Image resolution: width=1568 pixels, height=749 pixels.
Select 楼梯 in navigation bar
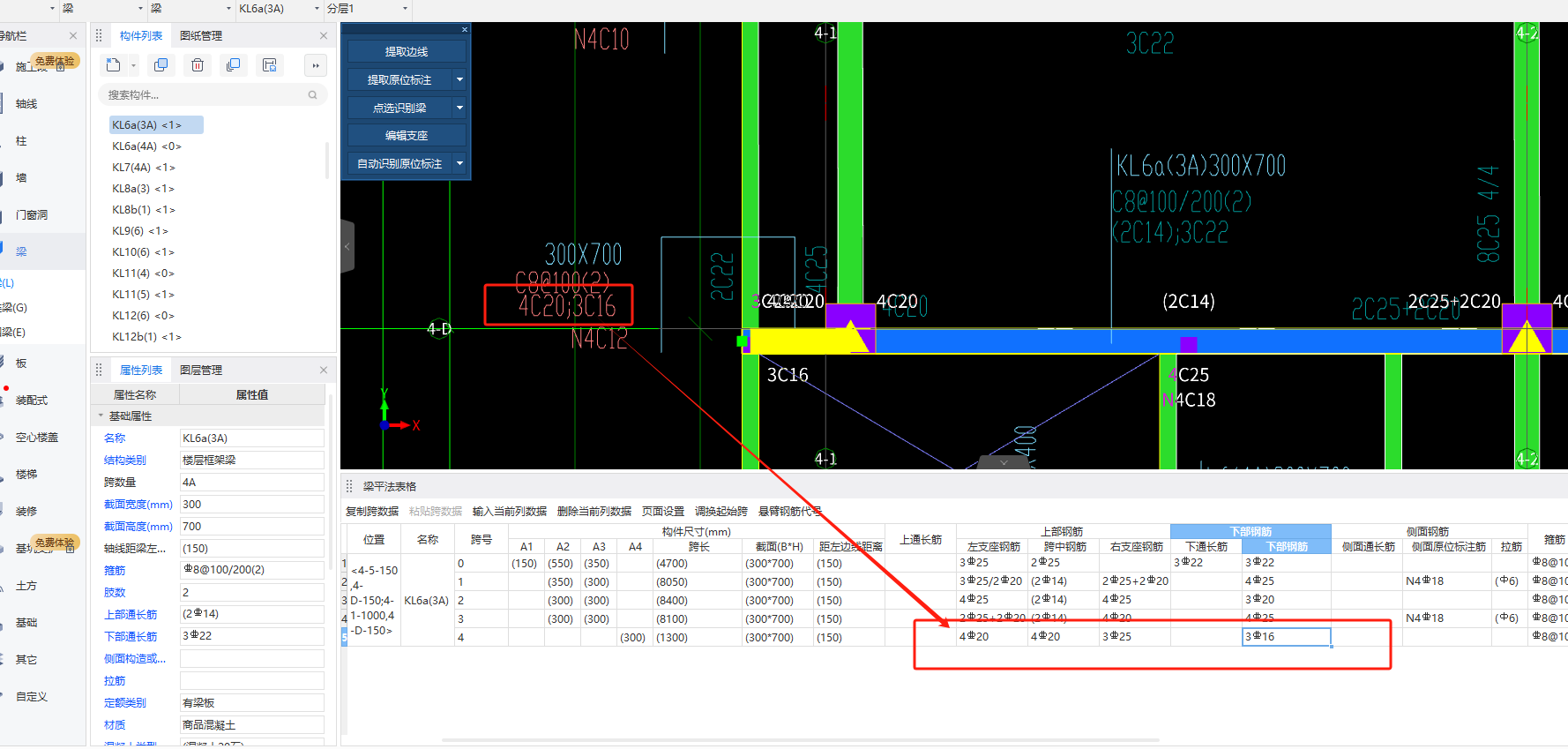[x=26, y=475]
